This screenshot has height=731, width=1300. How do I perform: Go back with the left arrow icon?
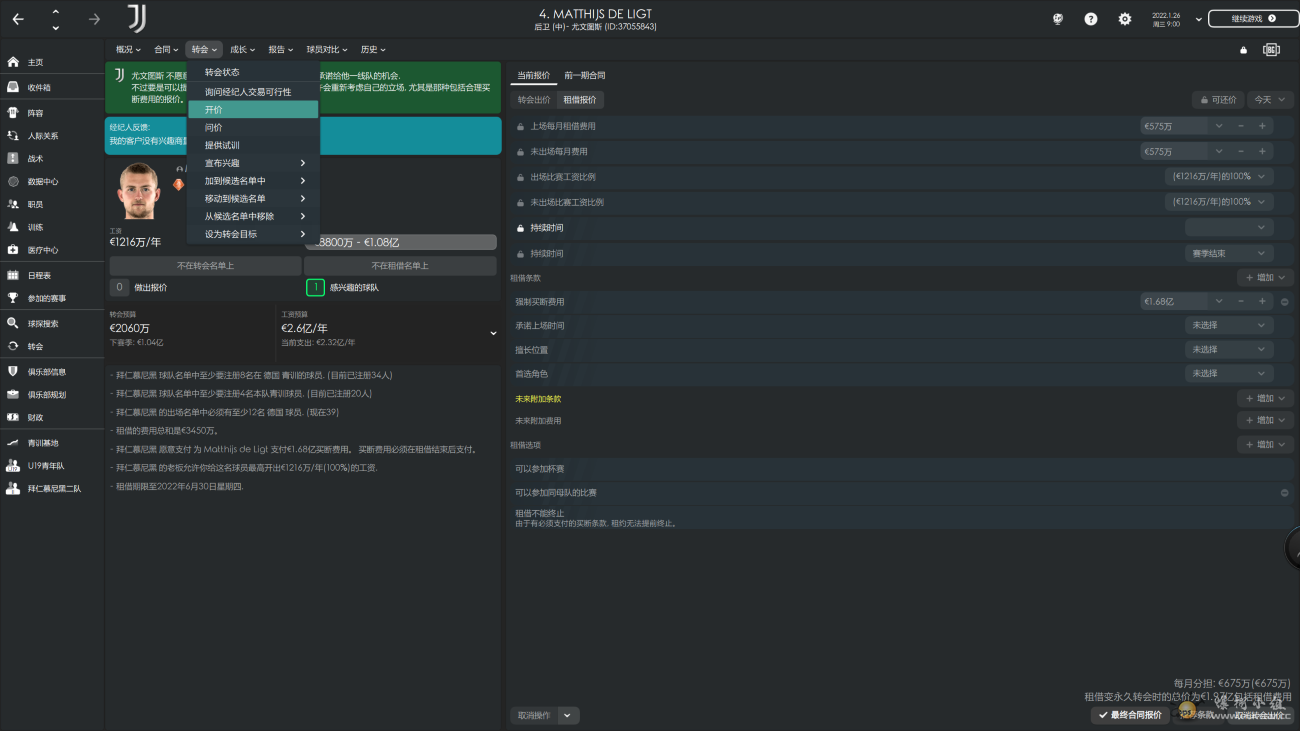18,19
